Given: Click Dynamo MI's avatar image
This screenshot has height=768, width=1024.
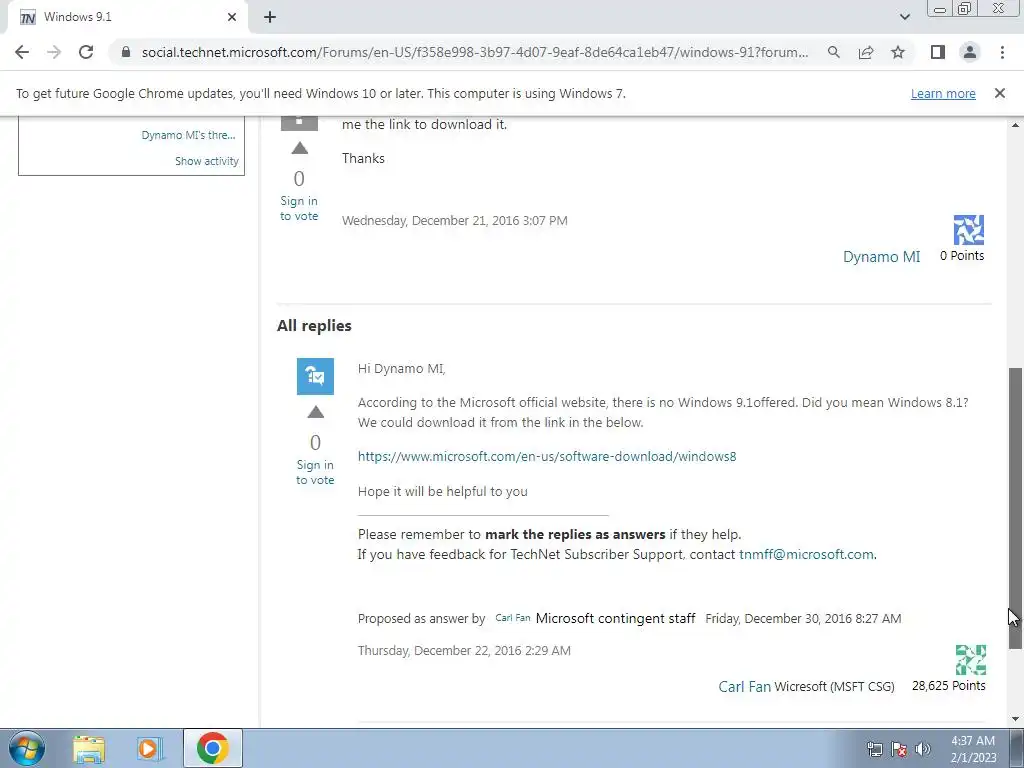Looking at the screenshot, I should pyautogui.click(x=968, y=230).
